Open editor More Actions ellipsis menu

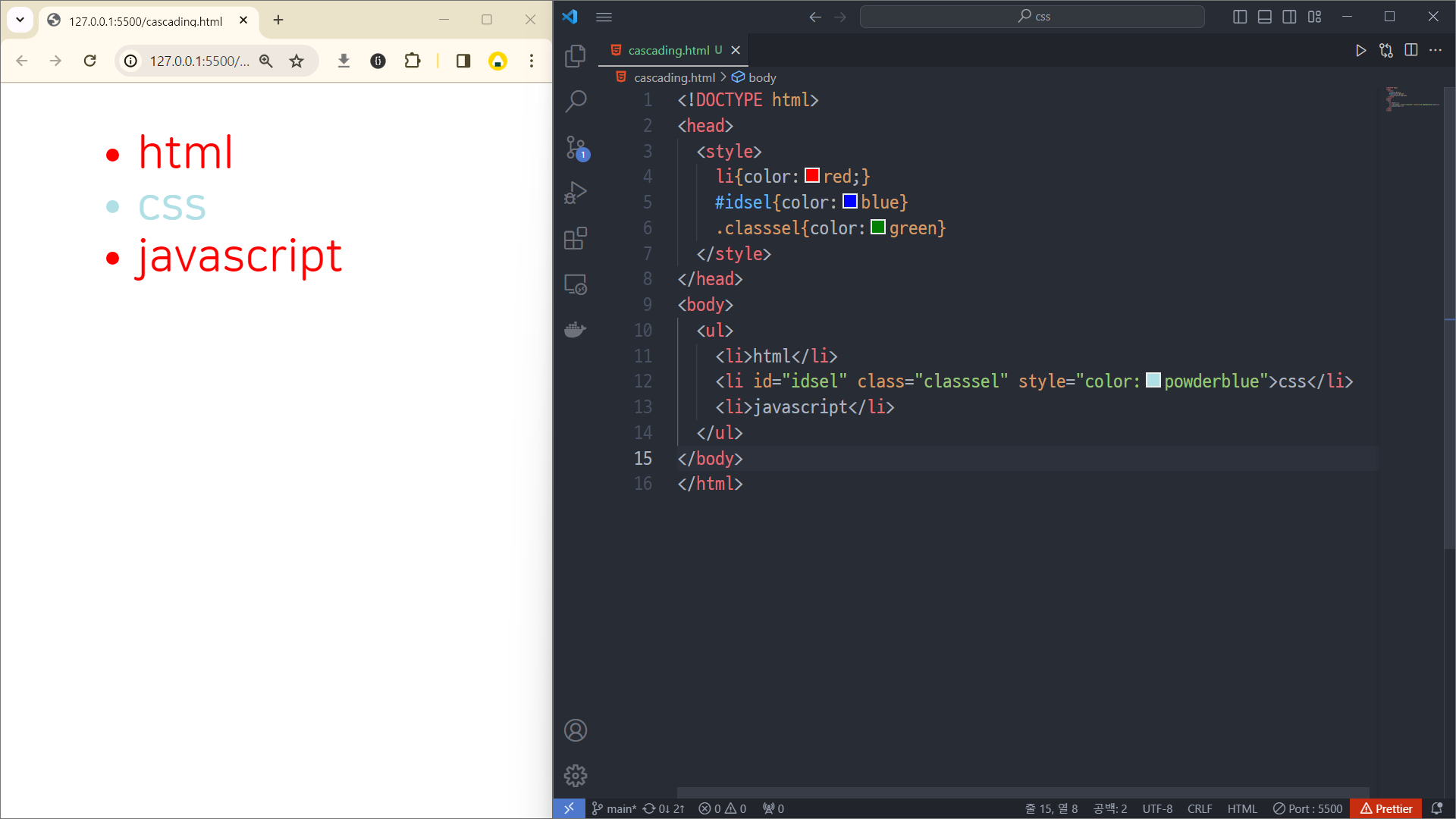click(x=1436, y=50)
